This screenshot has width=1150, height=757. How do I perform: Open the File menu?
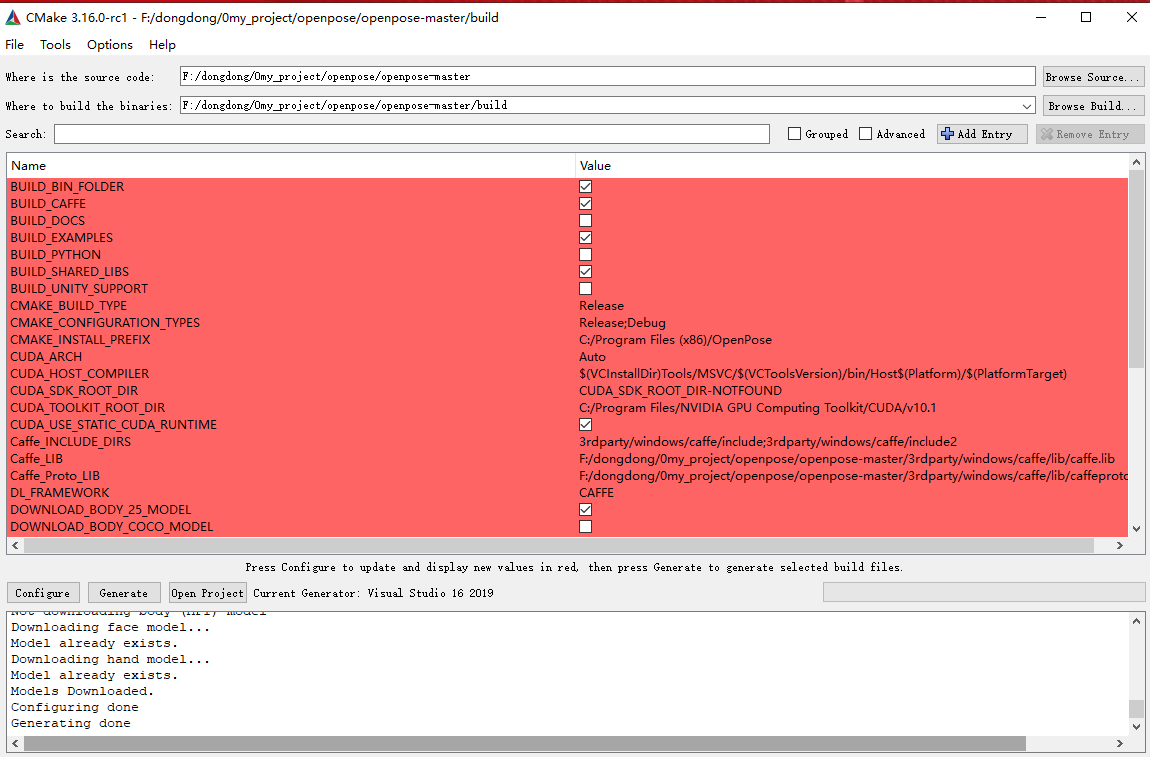14,45
